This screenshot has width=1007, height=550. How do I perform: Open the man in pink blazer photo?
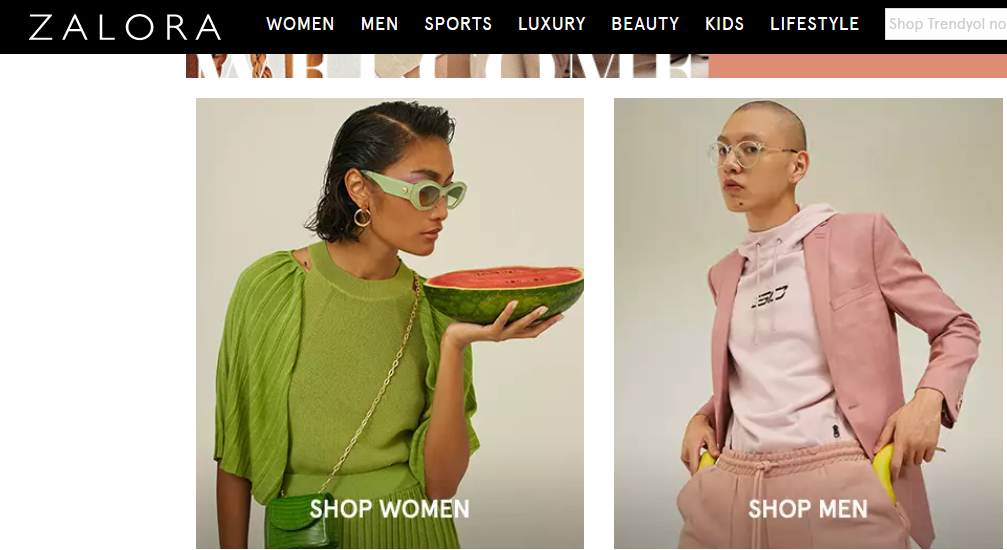(x=808, y=323)
